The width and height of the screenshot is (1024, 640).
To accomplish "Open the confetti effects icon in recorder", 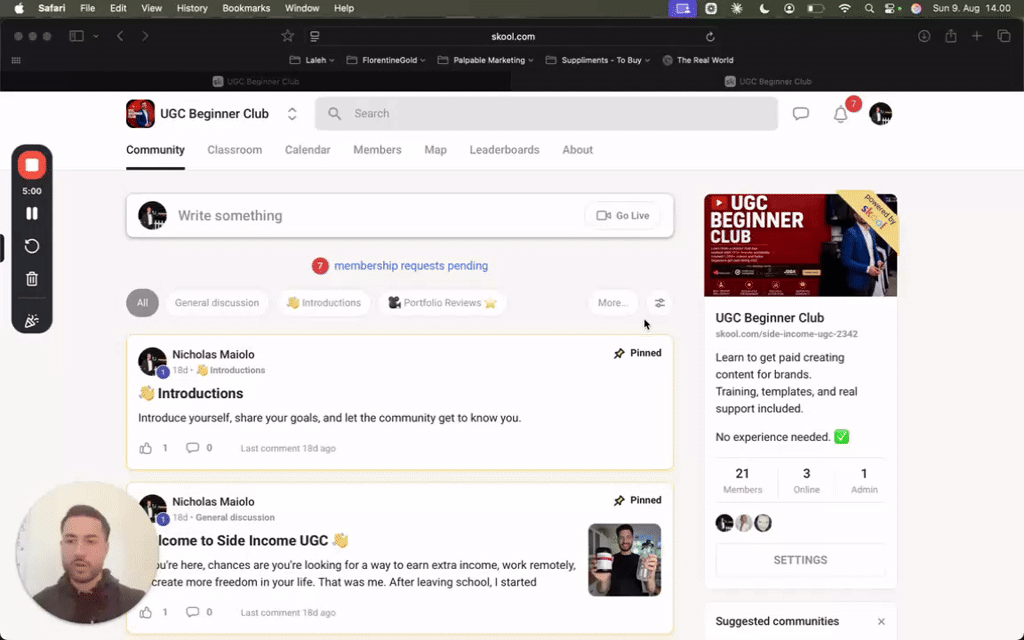I will pyautogui.click(x=31, y=321).
